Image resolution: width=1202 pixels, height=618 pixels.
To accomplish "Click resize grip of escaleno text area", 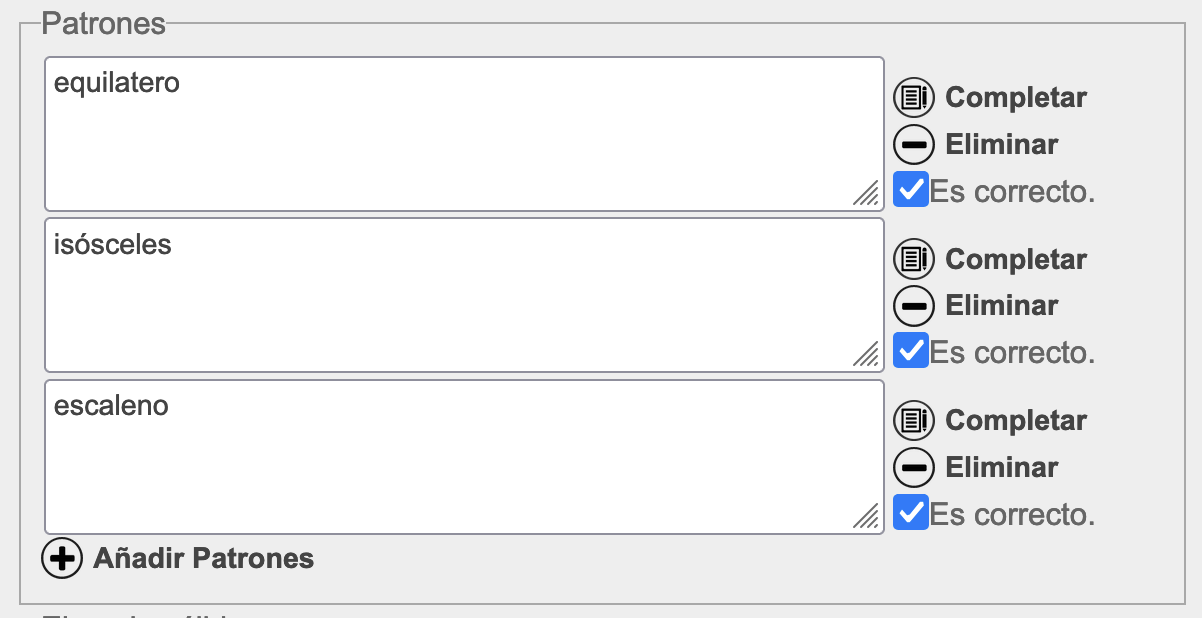I will point(866,516).
